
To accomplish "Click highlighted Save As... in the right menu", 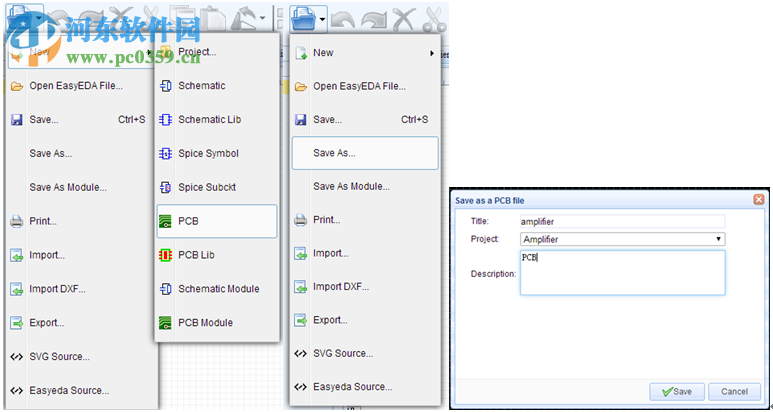I will click(365, 153).
